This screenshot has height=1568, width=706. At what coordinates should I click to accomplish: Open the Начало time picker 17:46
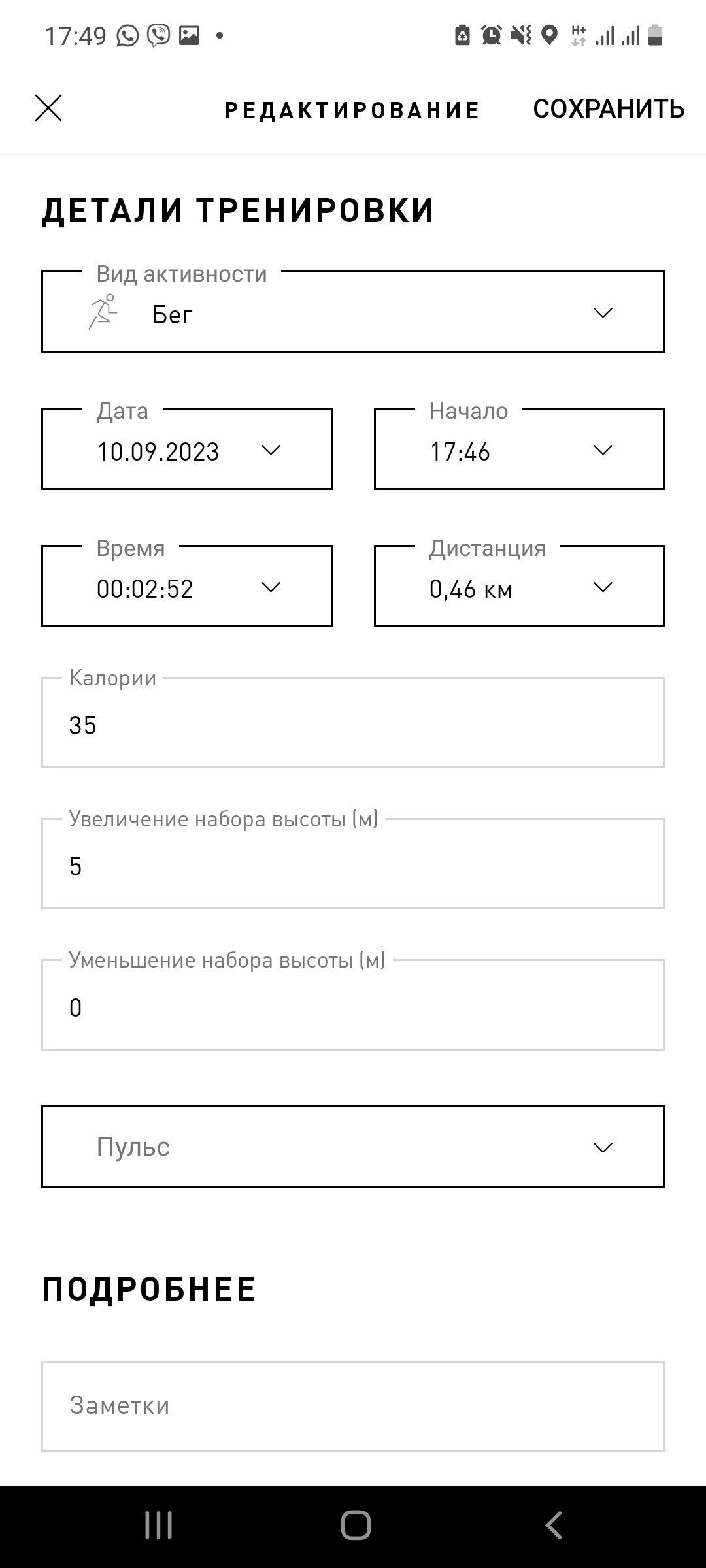click(519, 449)
